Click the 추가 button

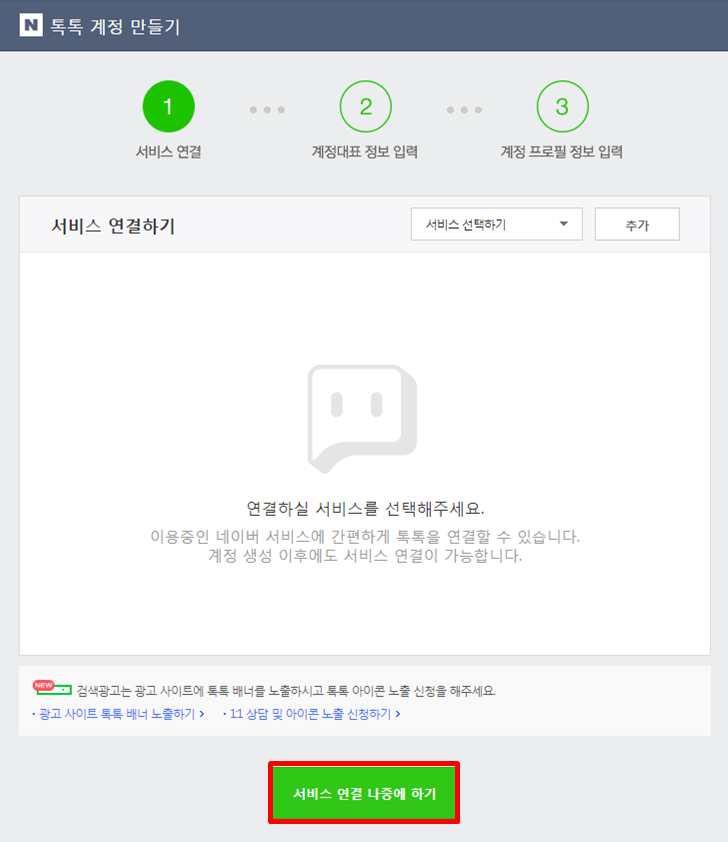click(637, 224)
